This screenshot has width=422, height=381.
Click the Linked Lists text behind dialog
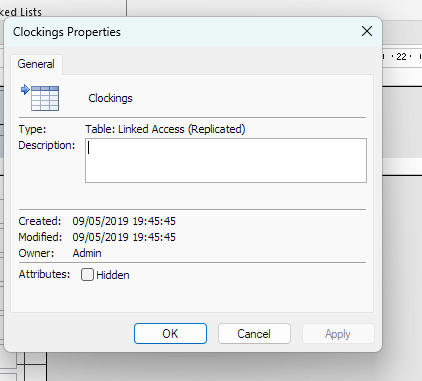click(21, 12)
